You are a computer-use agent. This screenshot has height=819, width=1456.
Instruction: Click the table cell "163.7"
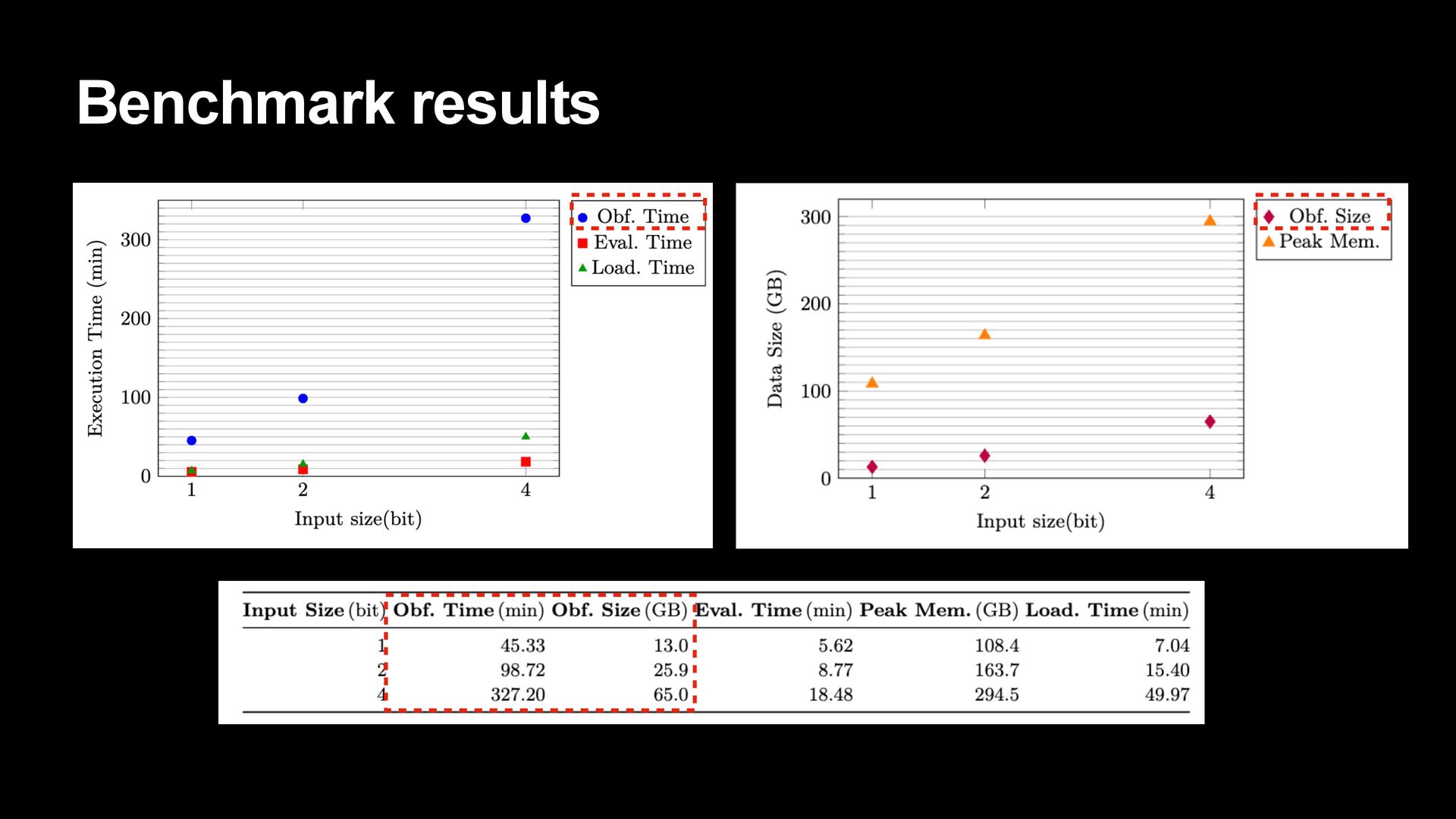click(997, 670)
